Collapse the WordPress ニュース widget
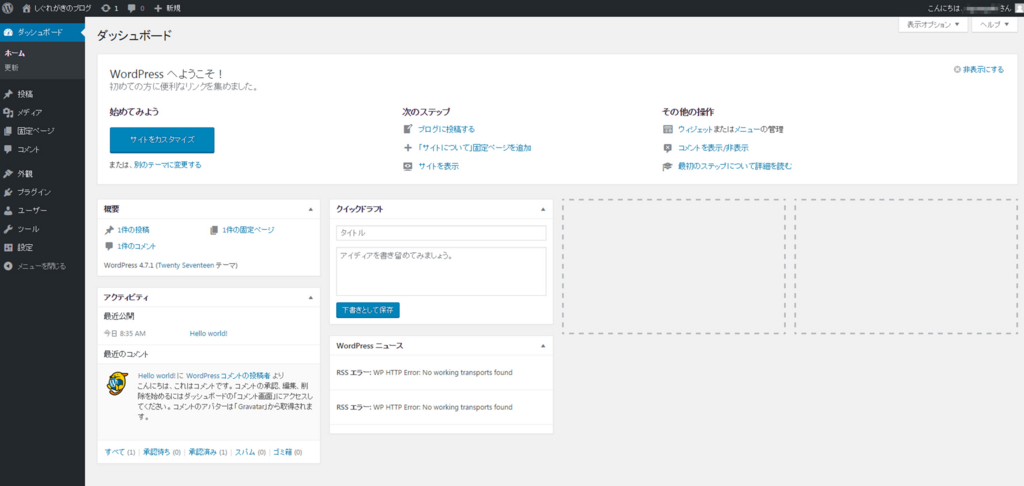Screen dimensions: 1024x486 pyautogui.click(x=543, y=346)
